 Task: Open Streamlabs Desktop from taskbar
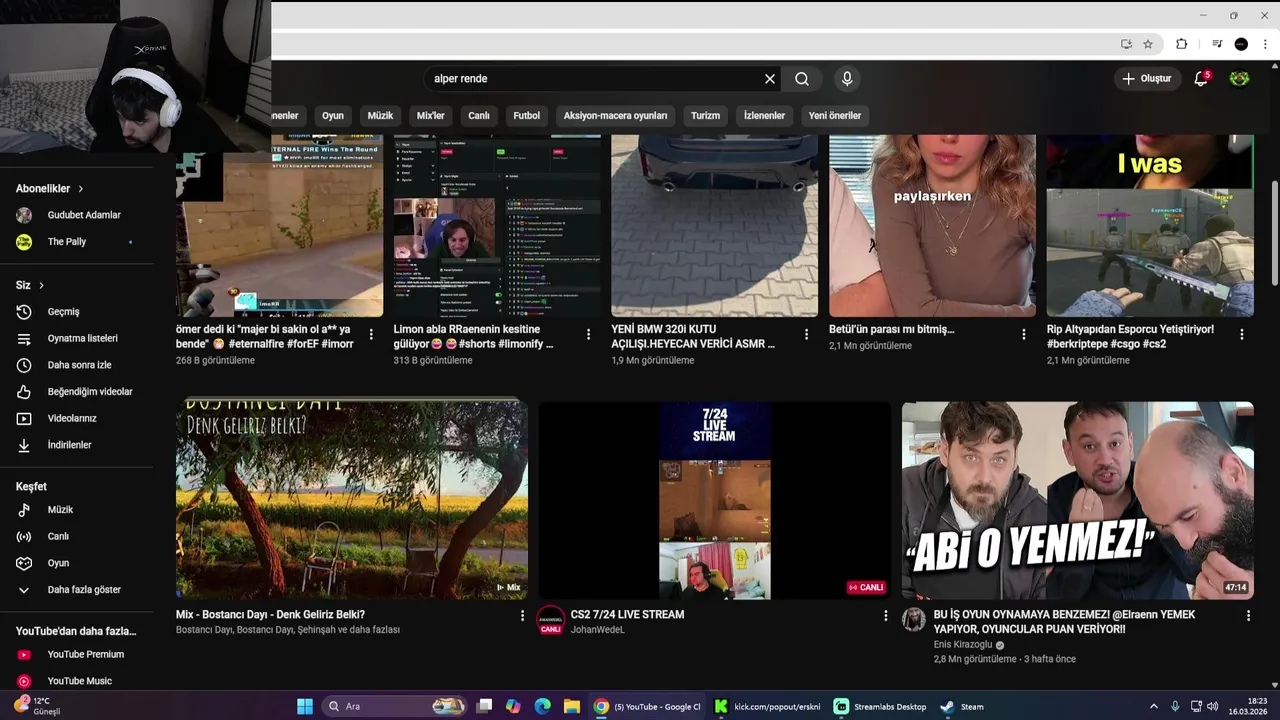click(881, 706)
